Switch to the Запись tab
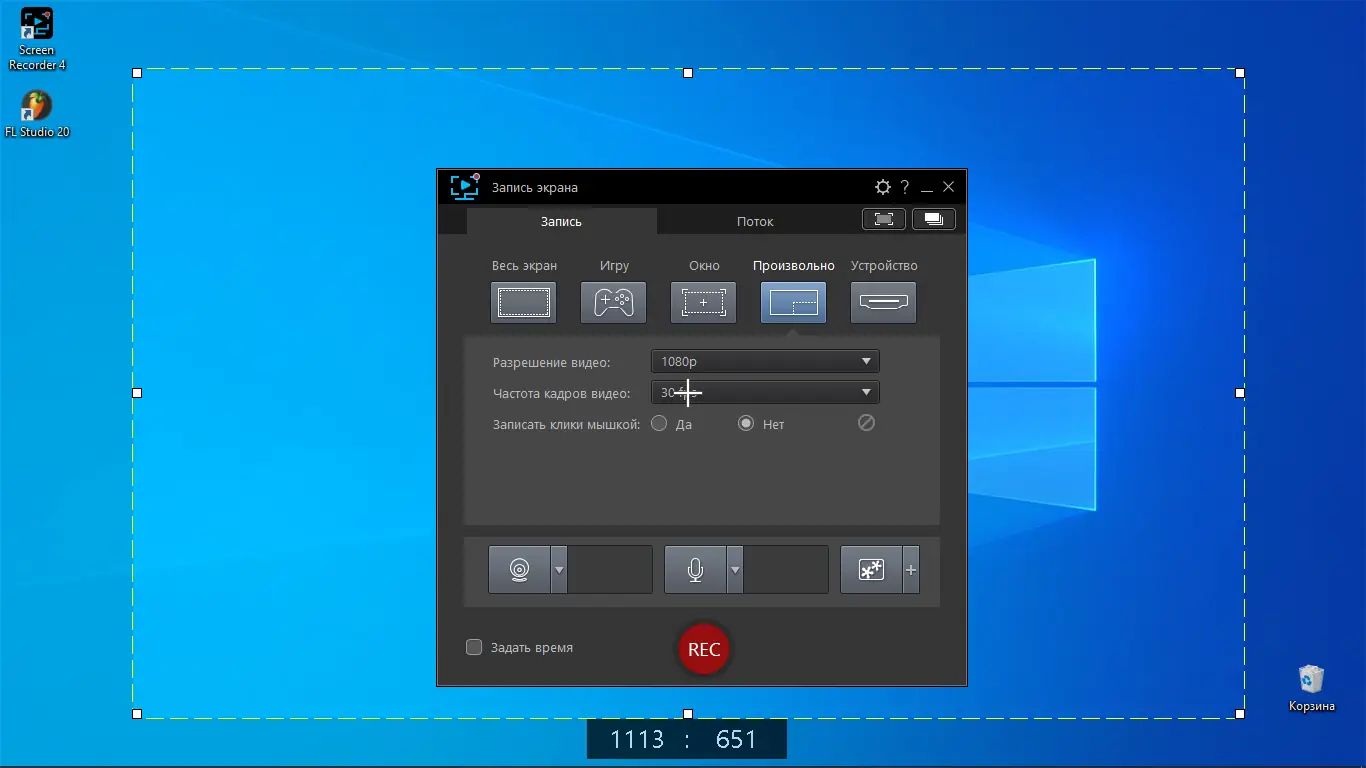Viewport: 1366px width, 768px height. 561,221
